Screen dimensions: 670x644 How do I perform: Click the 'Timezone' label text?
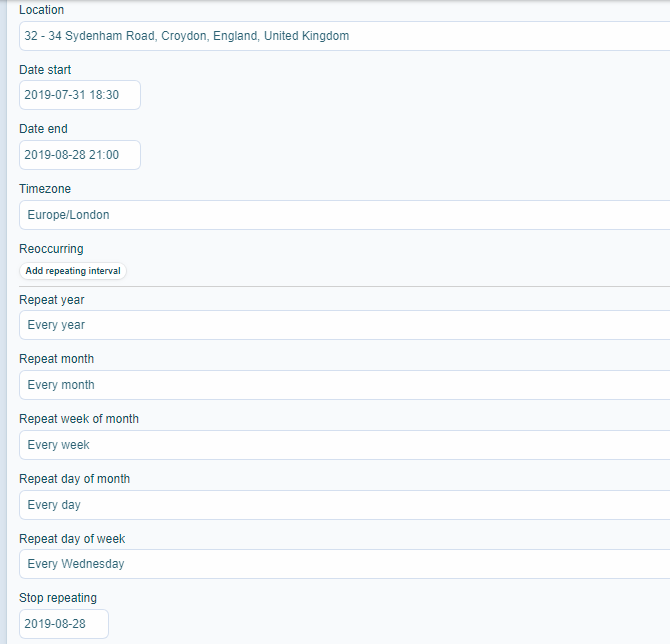pyautogui.click(x=45, y=189)
